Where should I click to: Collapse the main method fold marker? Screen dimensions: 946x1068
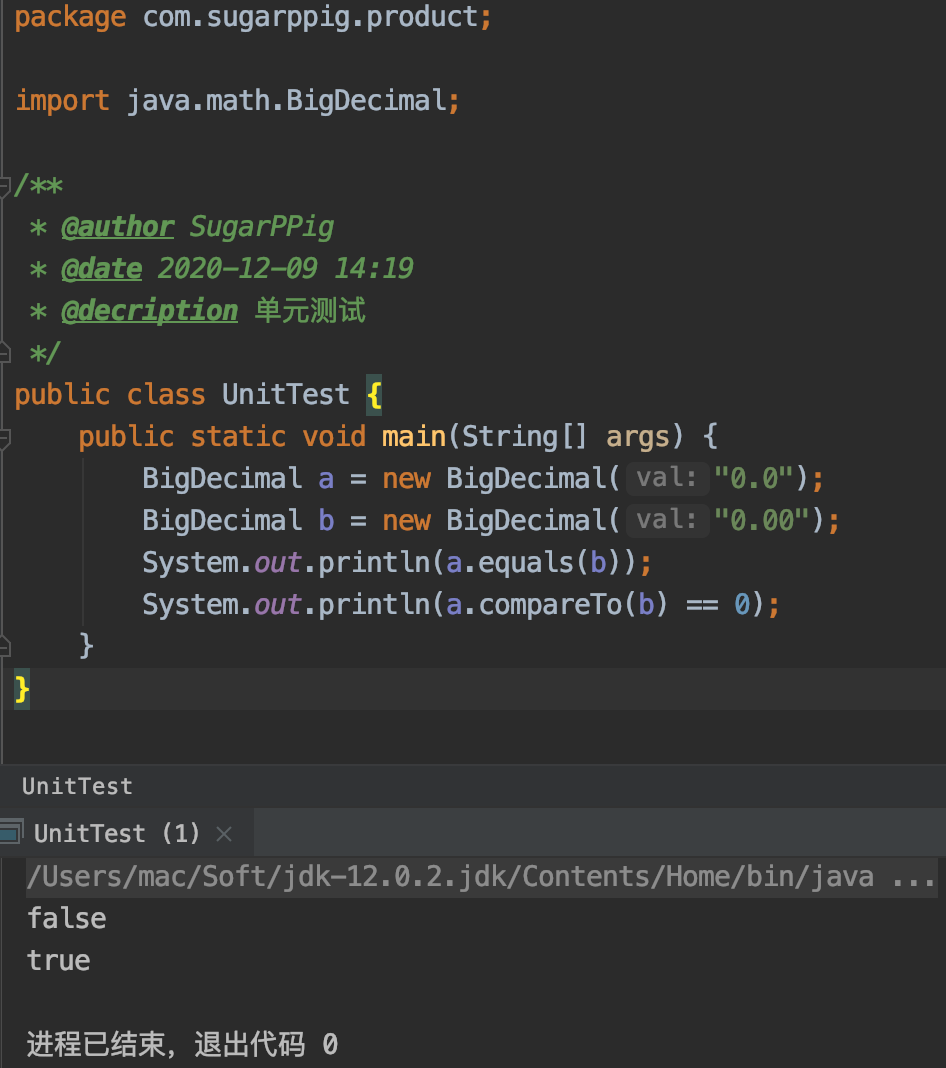coord(3,438)
